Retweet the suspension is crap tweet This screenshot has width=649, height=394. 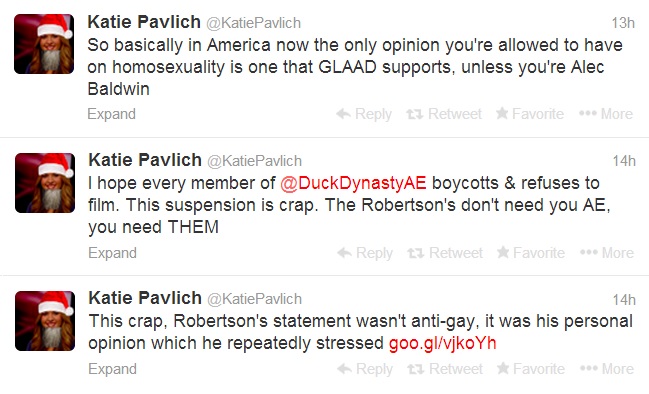[445, 252]
